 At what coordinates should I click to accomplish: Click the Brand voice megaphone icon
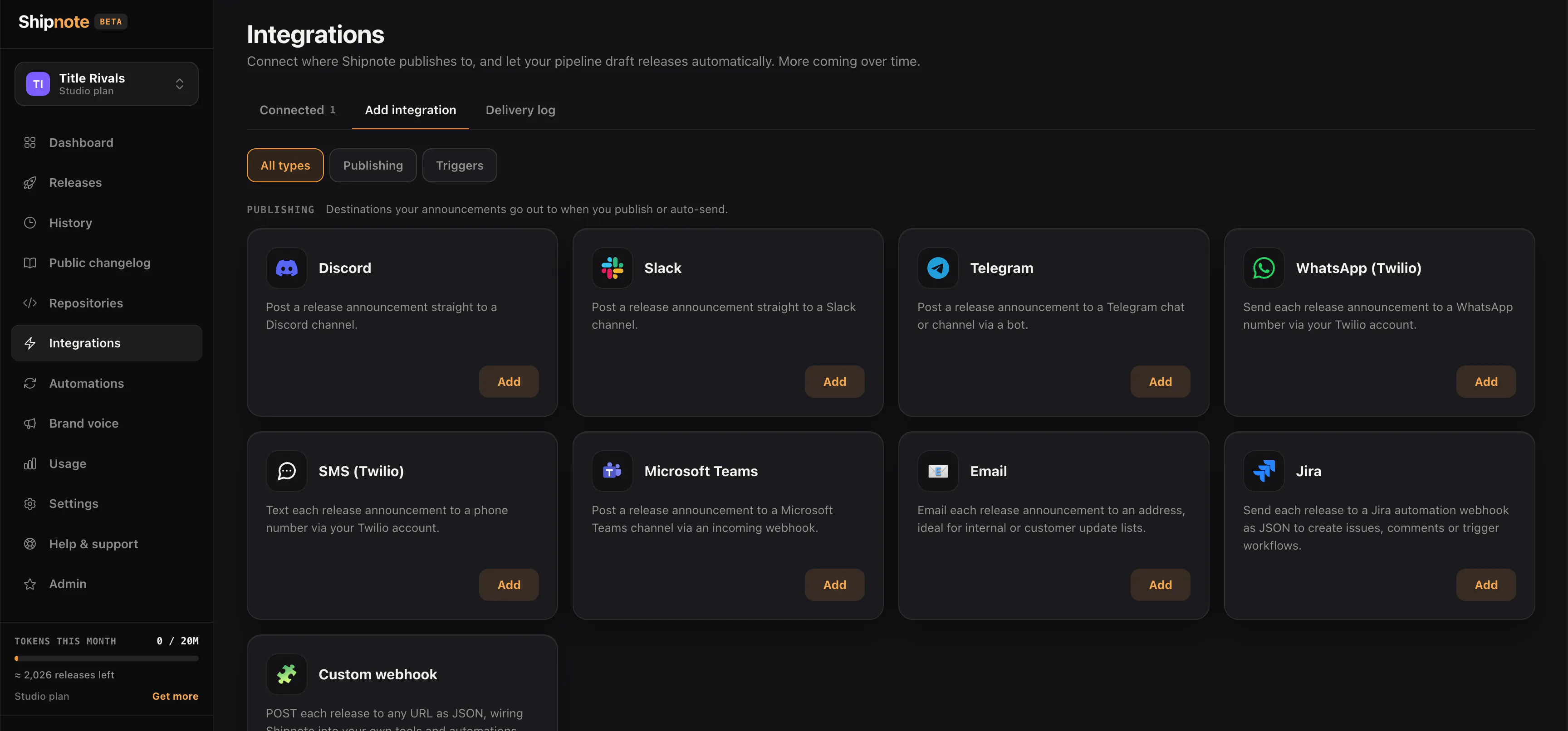click(30, 423)
